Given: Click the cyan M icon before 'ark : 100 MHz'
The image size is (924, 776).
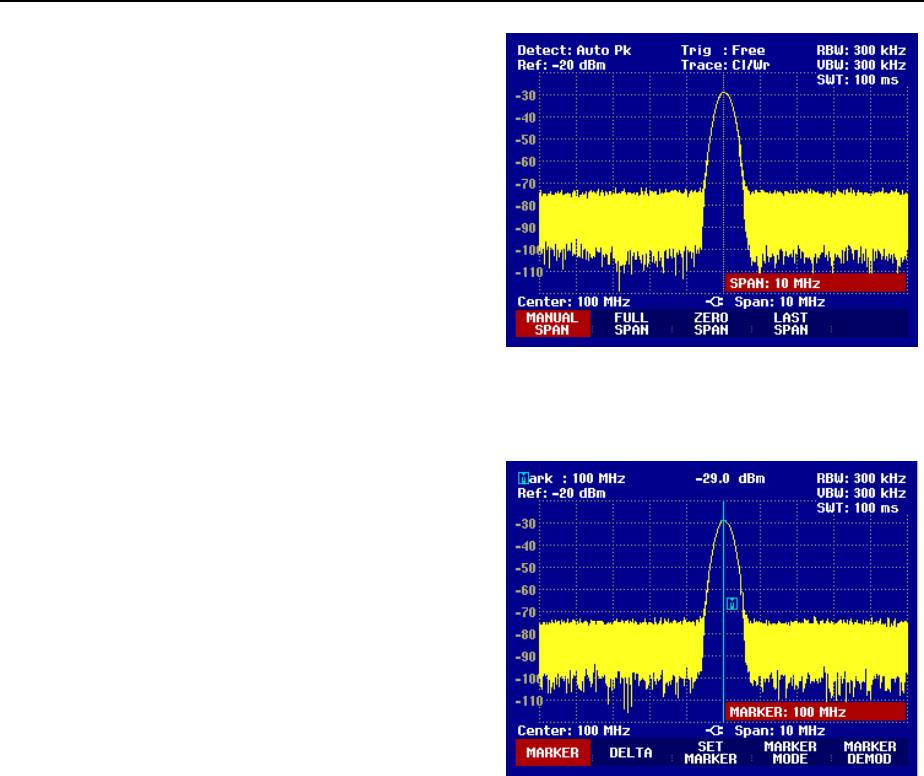Looking at the screenshot, I should click(x=523, y=478).
